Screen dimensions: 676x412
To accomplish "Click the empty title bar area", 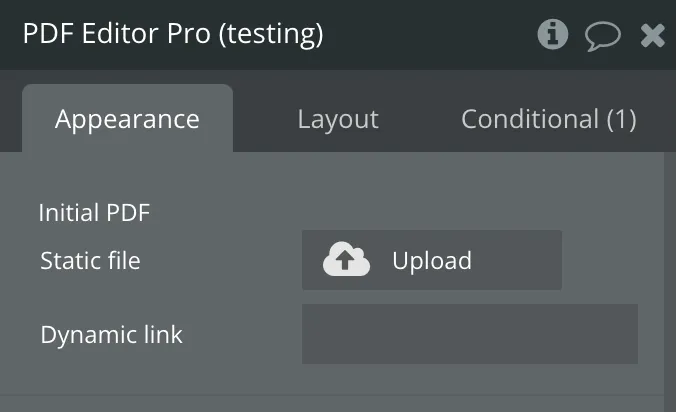I will click(x=430, y=35).
